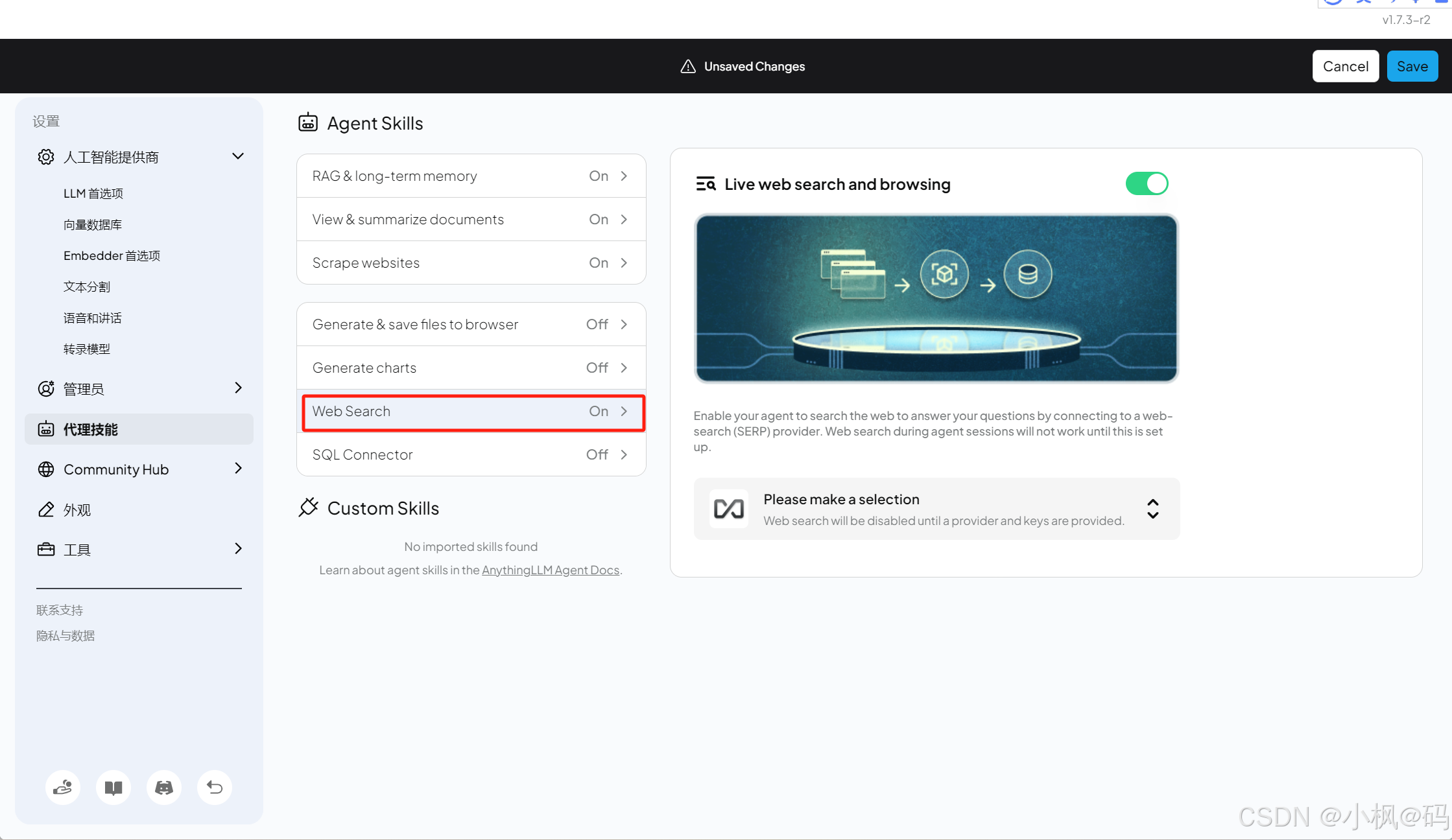The width and height of the screenshot is (1452, 840).
Task: Click the blue Save button
Action: [1412, 66]
